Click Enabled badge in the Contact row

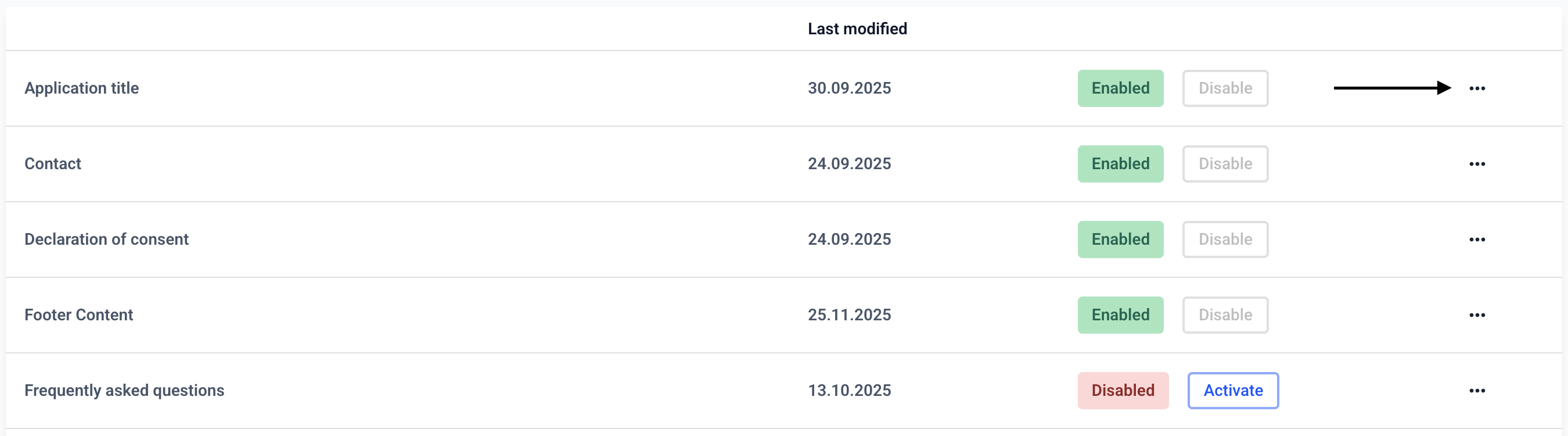click(x=1120, y=164)
